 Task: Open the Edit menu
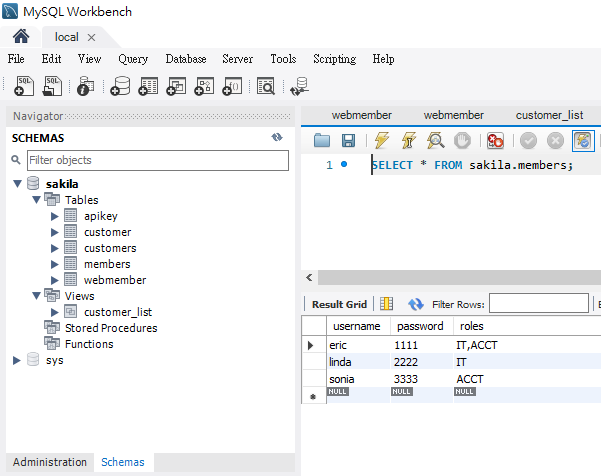(51, 59)
